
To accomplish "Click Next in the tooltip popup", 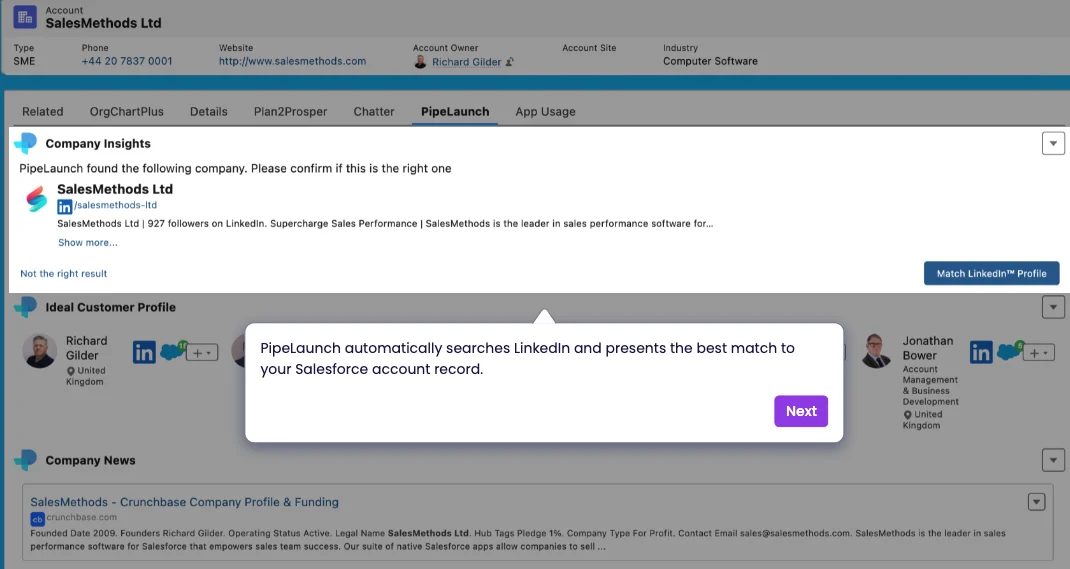I will [801, 411].
